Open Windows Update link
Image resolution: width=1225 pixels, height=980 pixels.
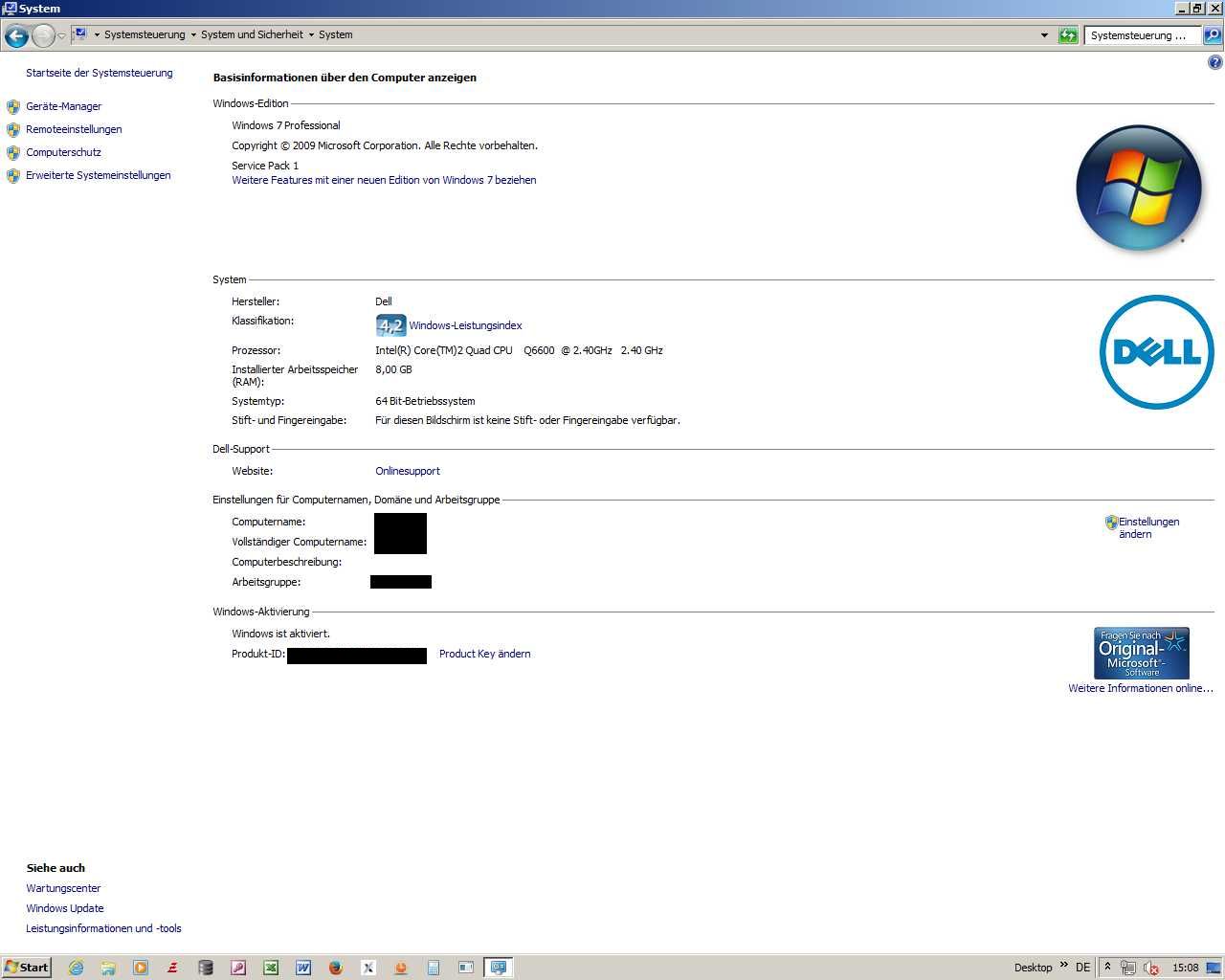(x=65, y=908)
